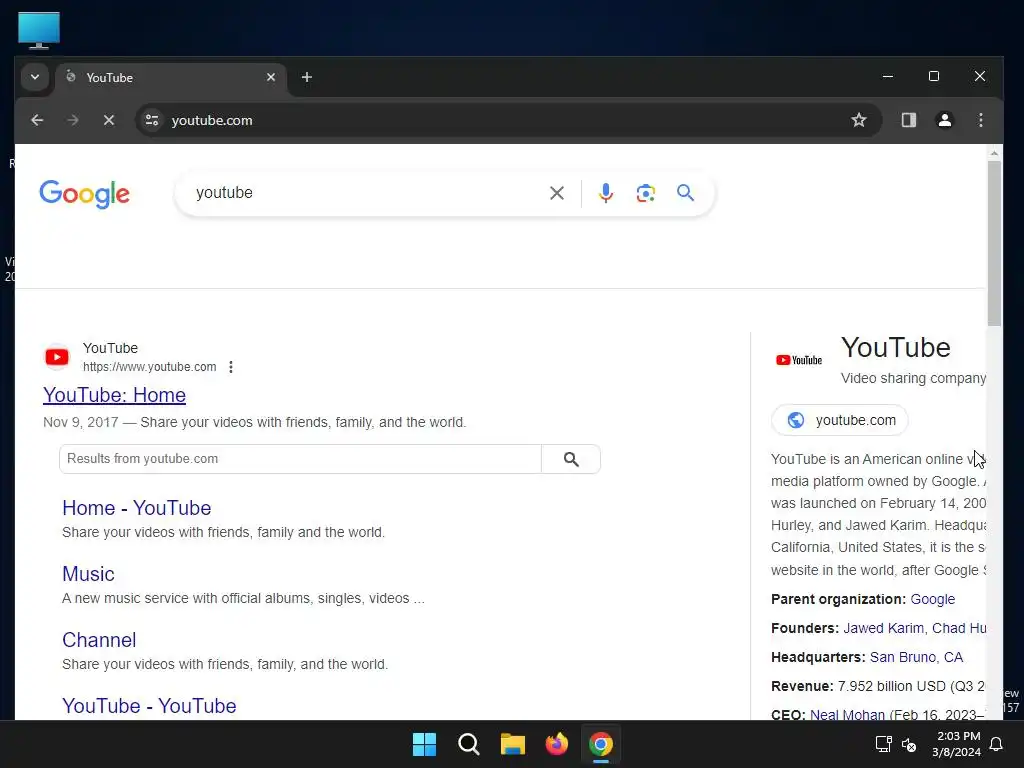Click the desktop monitor icon
The height and width of the screenshot is (768, 1024).
click(39, 30)
